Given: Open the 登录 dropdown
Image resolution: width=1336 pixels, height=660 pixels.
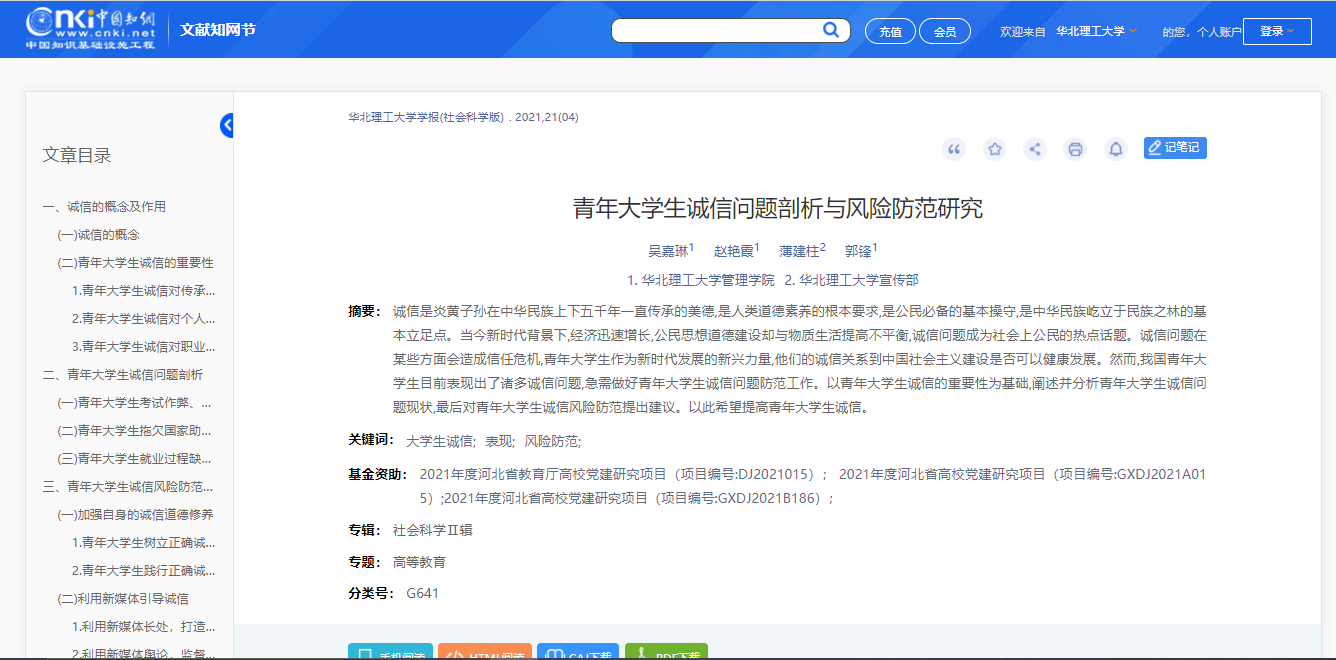Looking at the screenshot, I should (1284, 31).
